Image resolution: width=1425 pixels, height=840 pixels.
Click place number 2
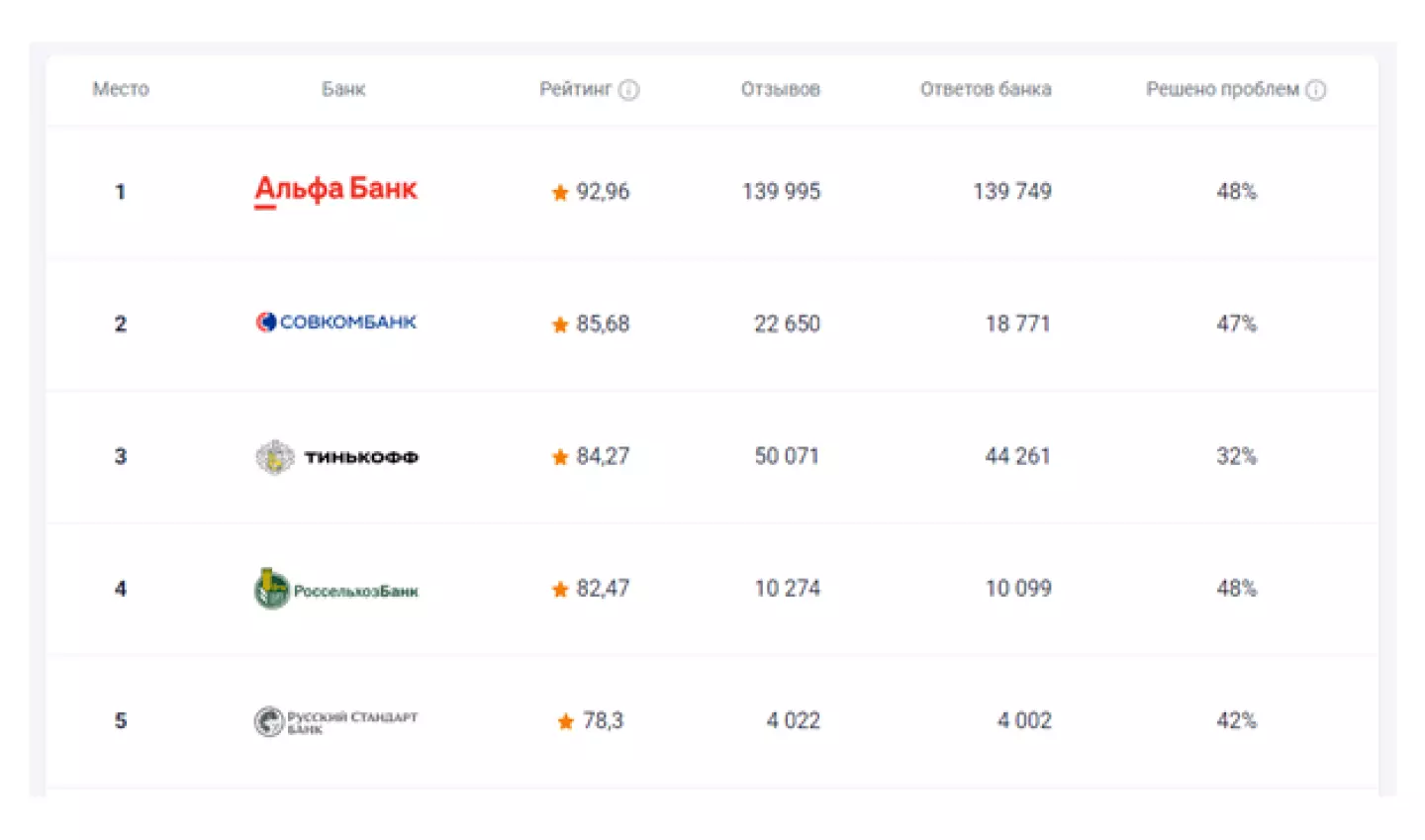coord(121,324)
